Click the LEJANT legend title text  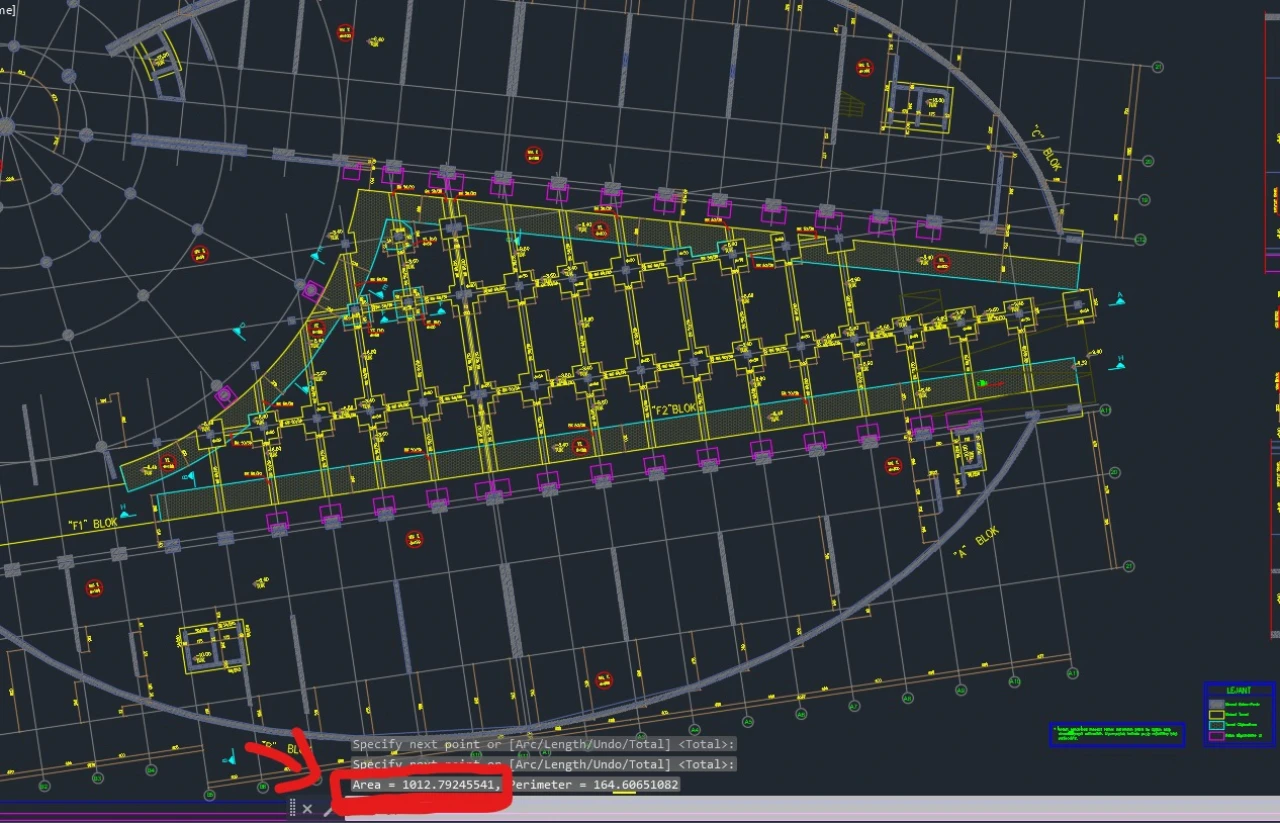pyautogui.click(x=1239, y=690)
